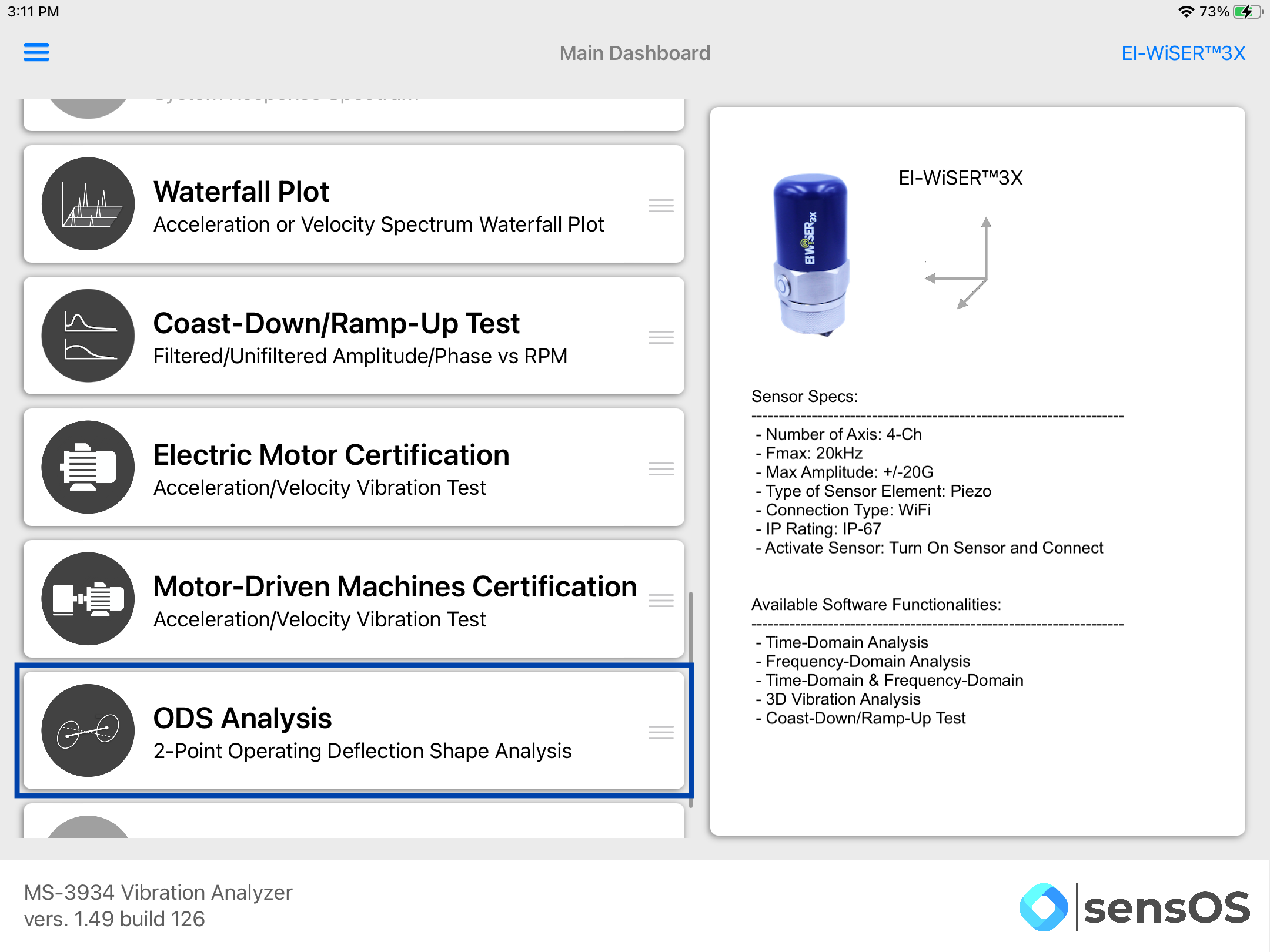Click 'Coast-Down/Ramp-Up Test' in functionalities list

tap(861, 718)
